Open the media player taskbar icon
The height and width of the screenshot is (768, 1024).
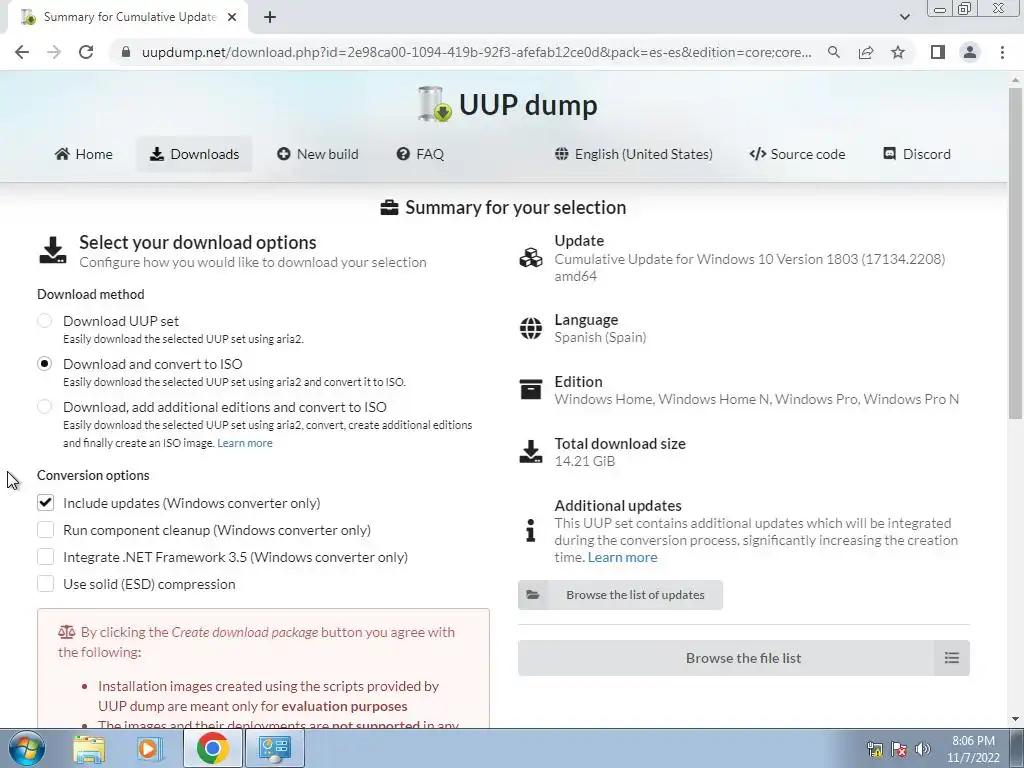pyautogui.click(x=150, y=748)
